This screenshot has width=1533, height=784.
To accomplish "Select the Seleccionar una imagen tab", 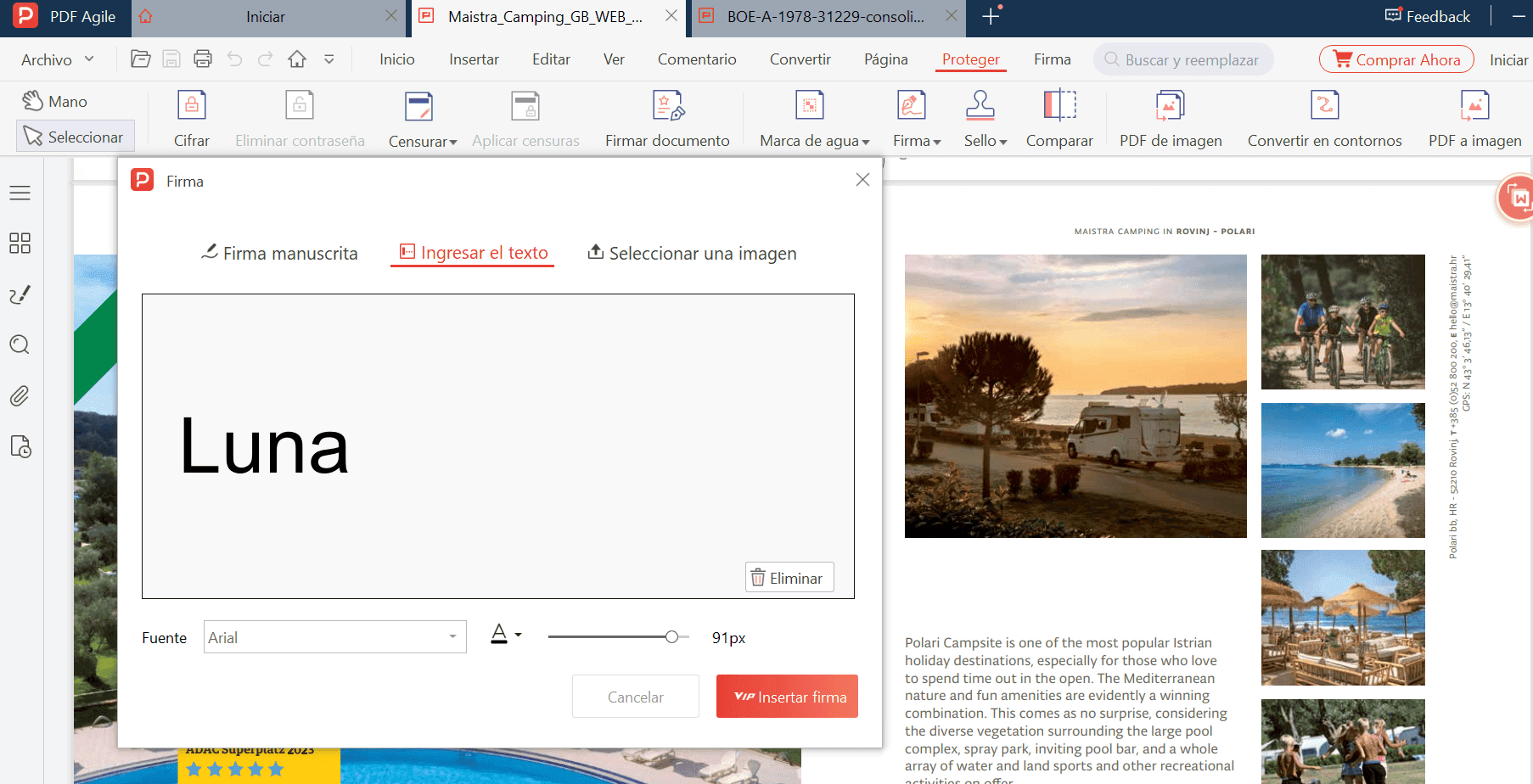I will coord(691,253).
